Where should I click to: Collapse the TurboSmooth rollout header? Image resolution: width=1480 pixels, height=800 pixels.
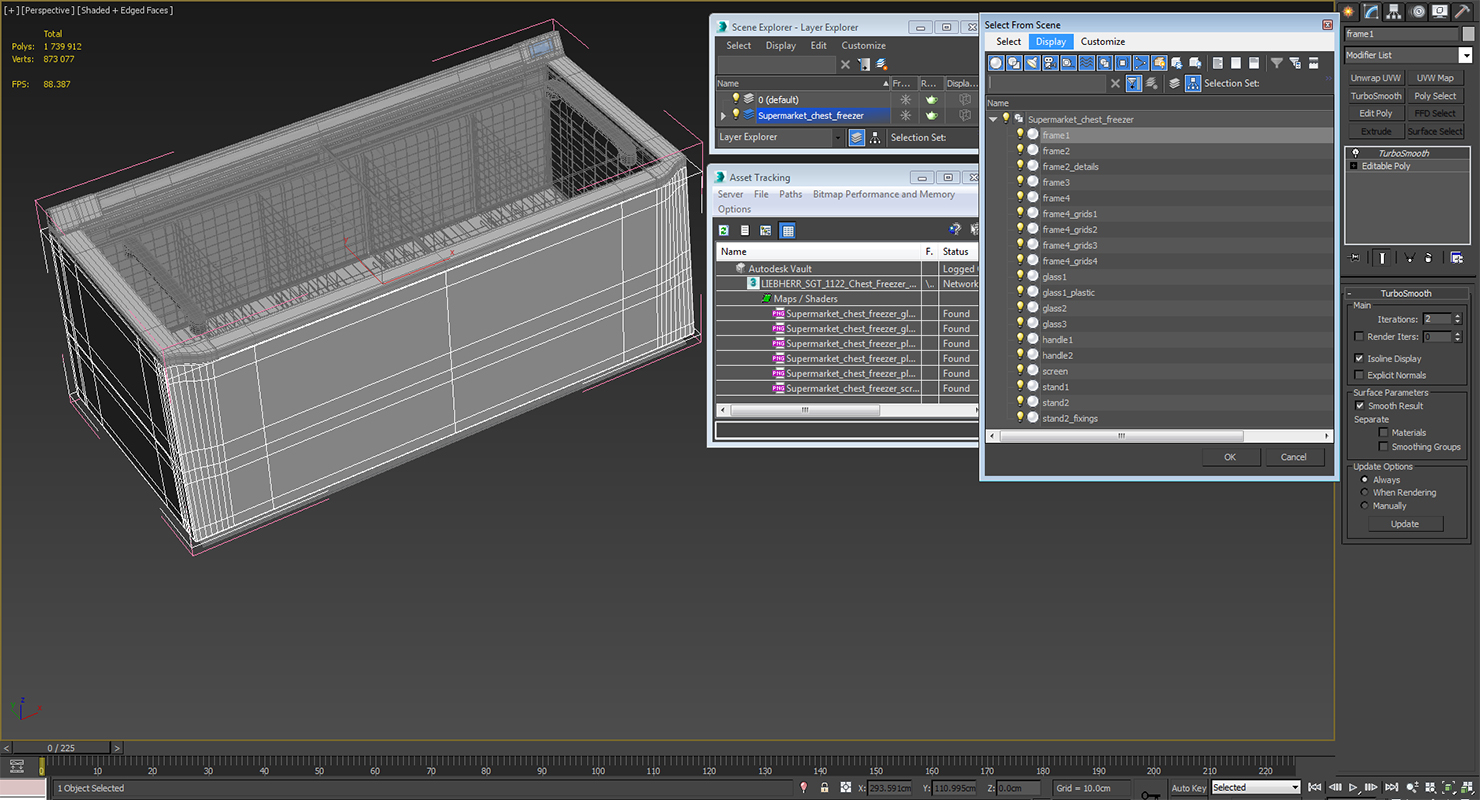[1406, 293]
